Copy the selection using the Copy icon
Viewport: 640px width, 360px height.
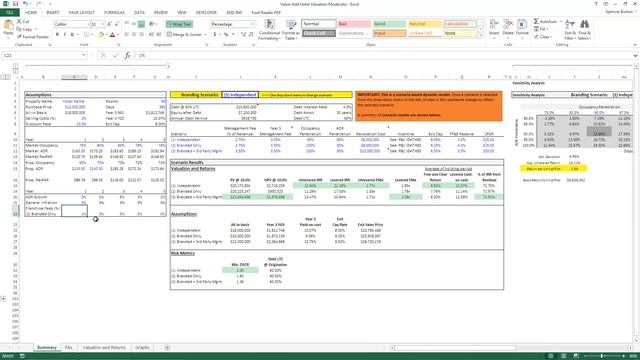point(19,29)
